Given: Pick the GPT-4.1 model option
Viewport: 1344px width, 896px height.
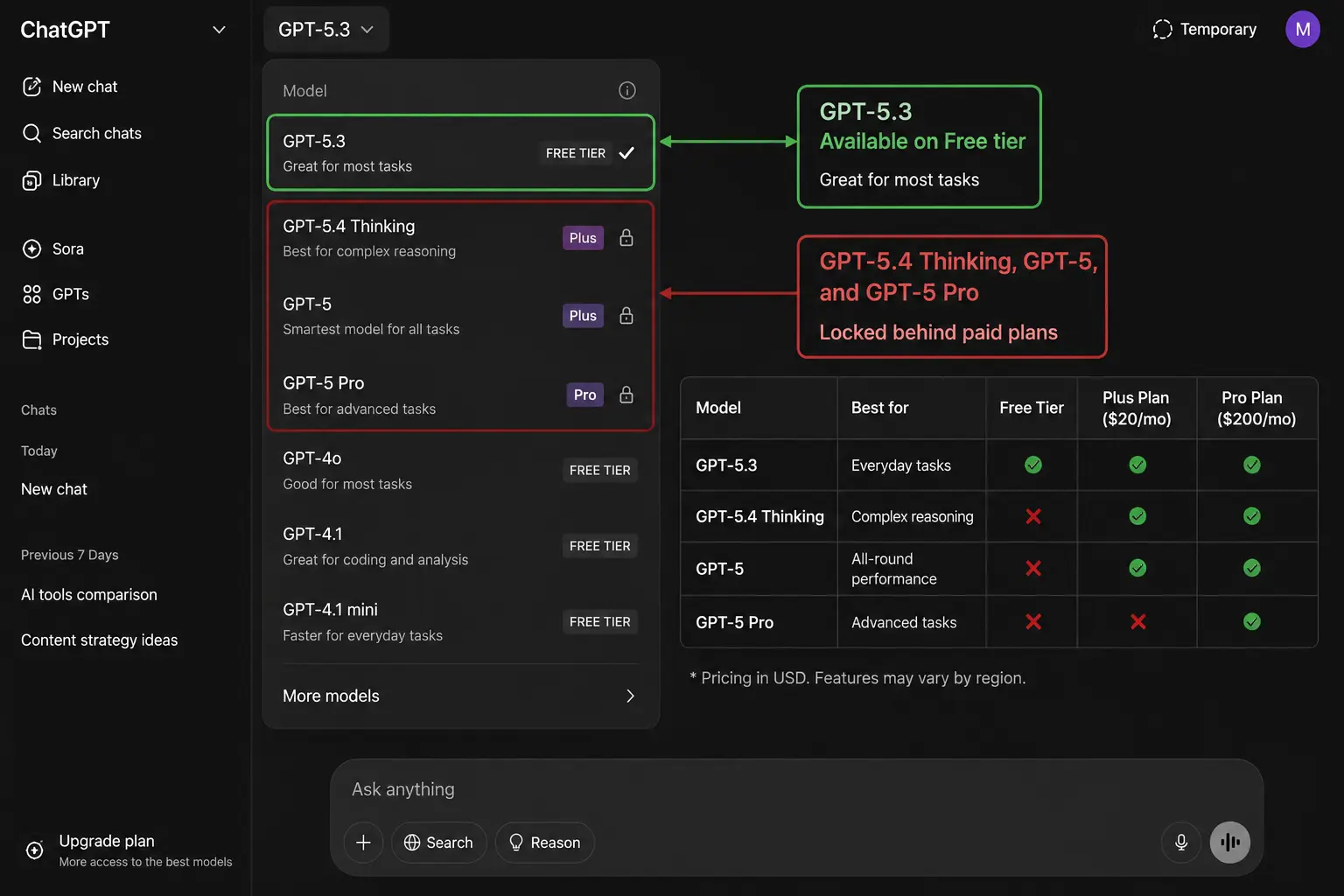Looking at the screenshot, I should pos(460,546).
